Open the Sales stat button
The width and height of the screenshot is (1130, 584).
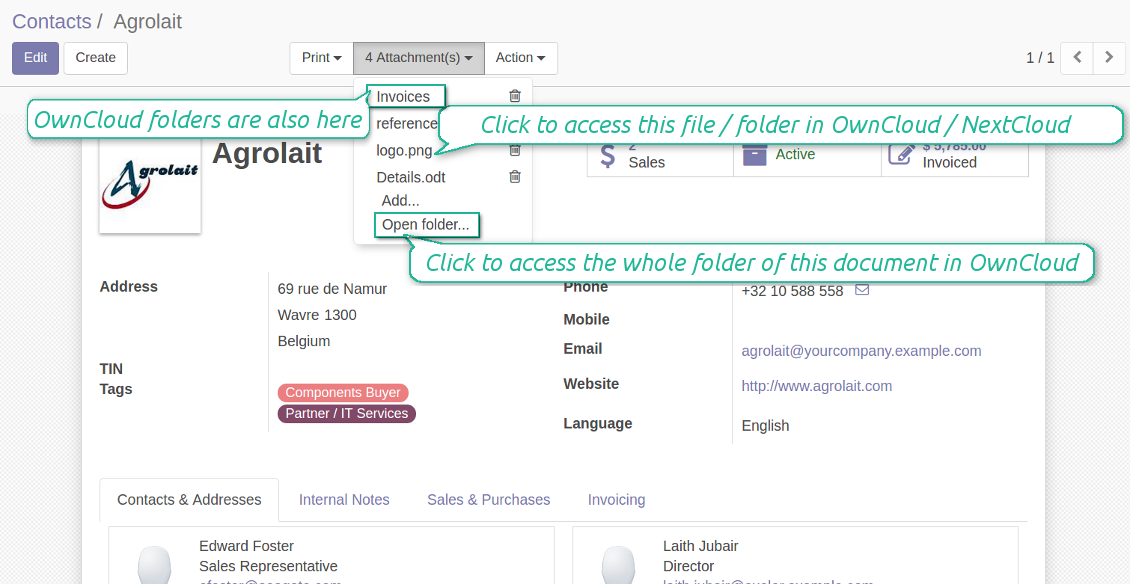[660, 154]
